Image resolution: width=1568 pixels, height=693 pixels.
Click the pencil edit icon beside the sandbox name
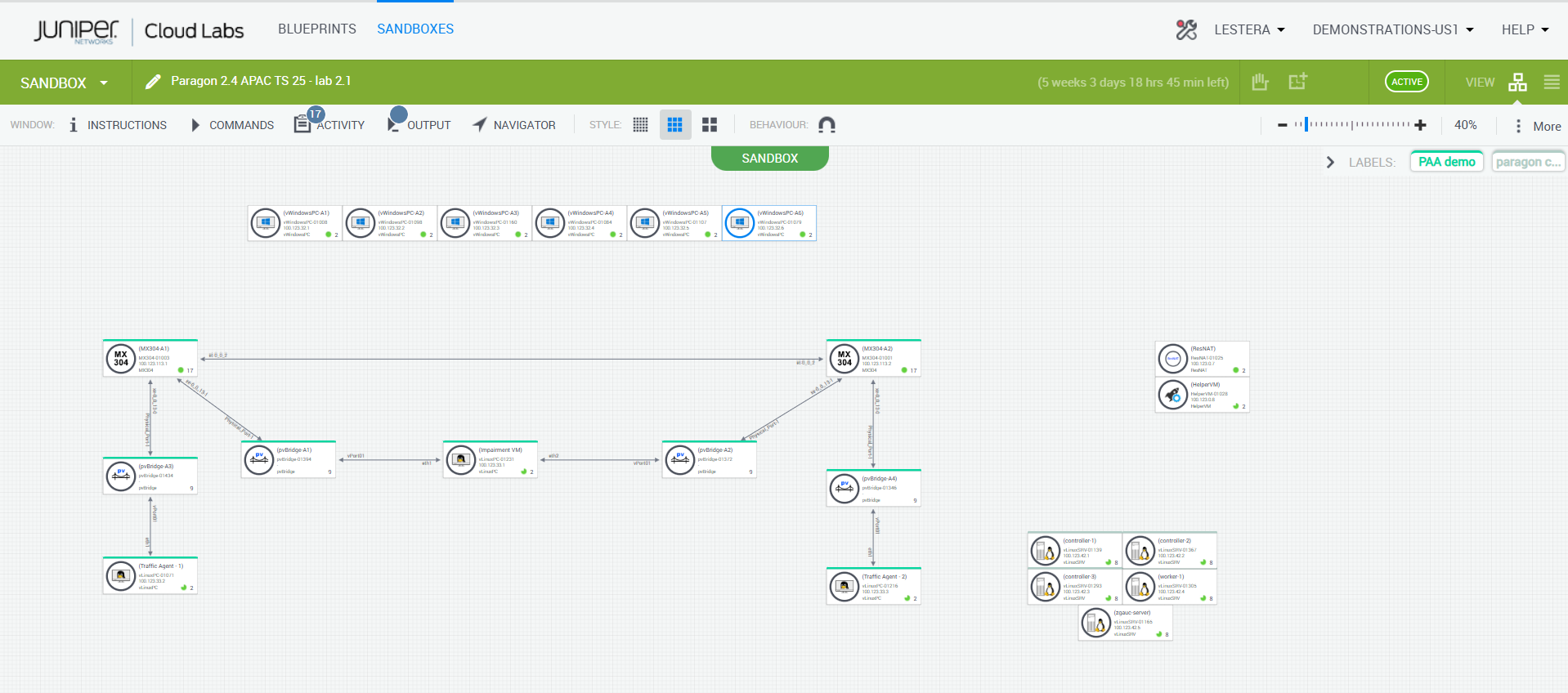point(153,82)
